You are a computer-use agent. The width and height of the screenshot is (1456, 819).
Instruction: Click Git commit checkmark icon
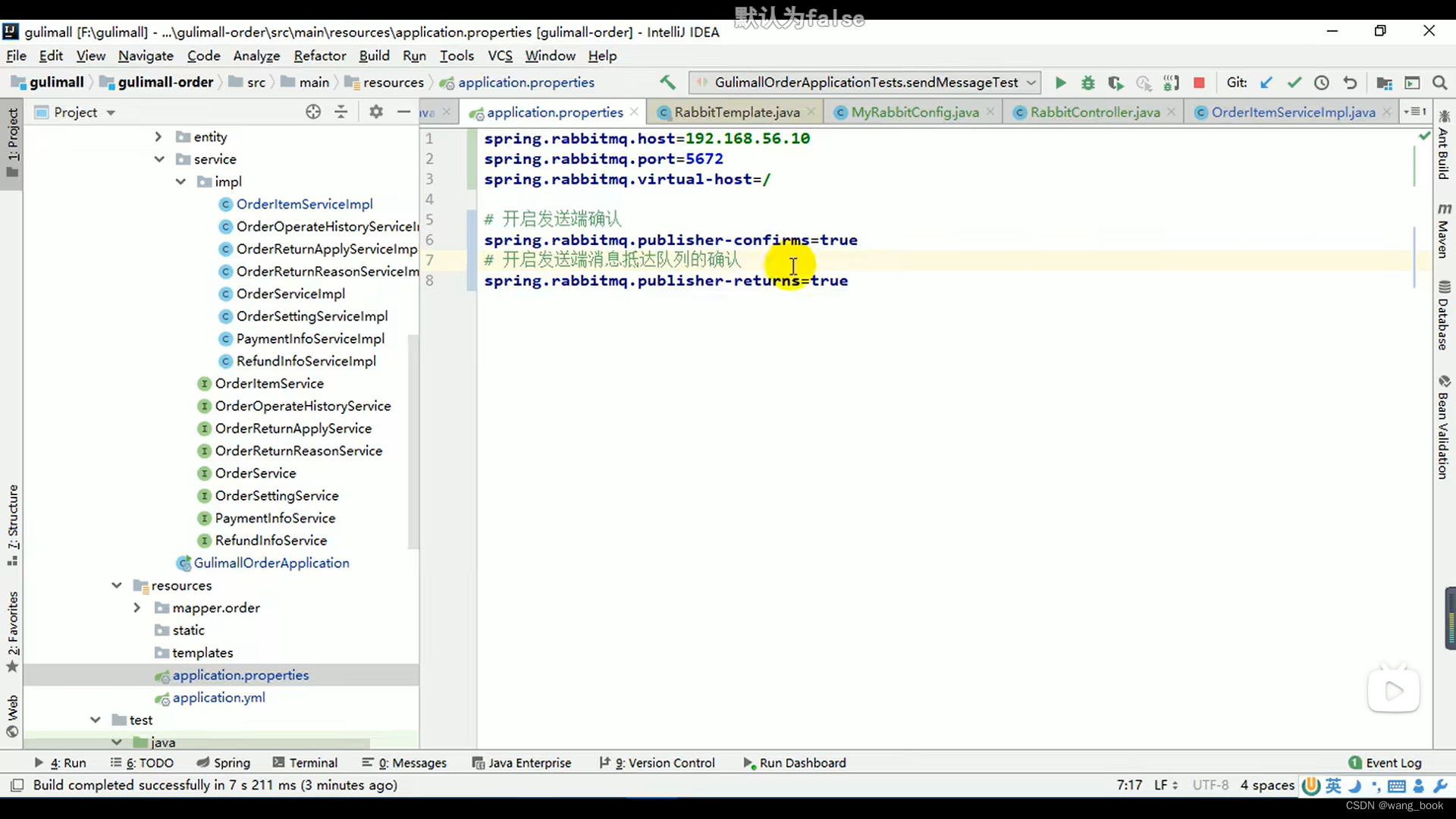[x=1294, y=83]
